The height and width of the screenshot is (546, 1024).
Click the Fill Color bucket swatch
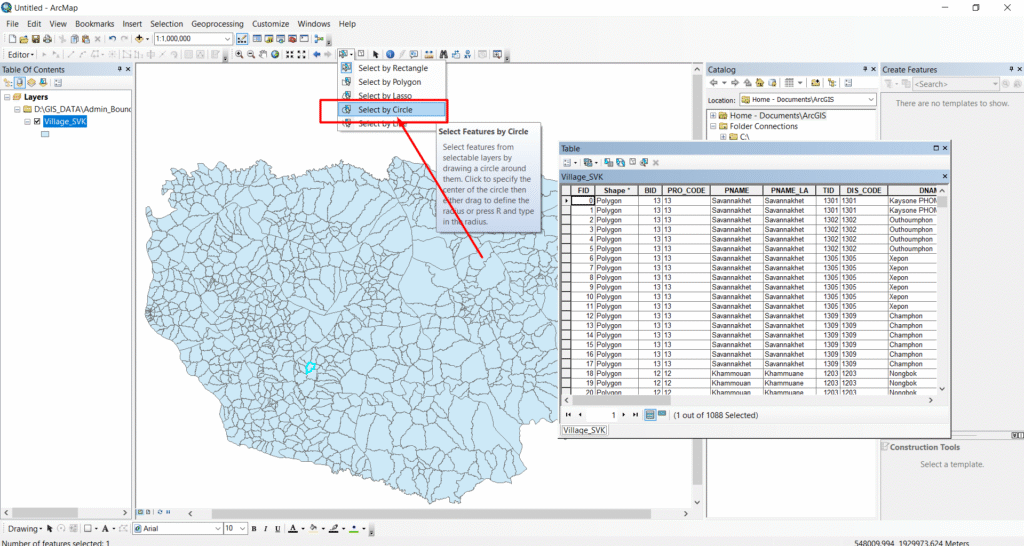pyautogui.click(x=313, y=529)
